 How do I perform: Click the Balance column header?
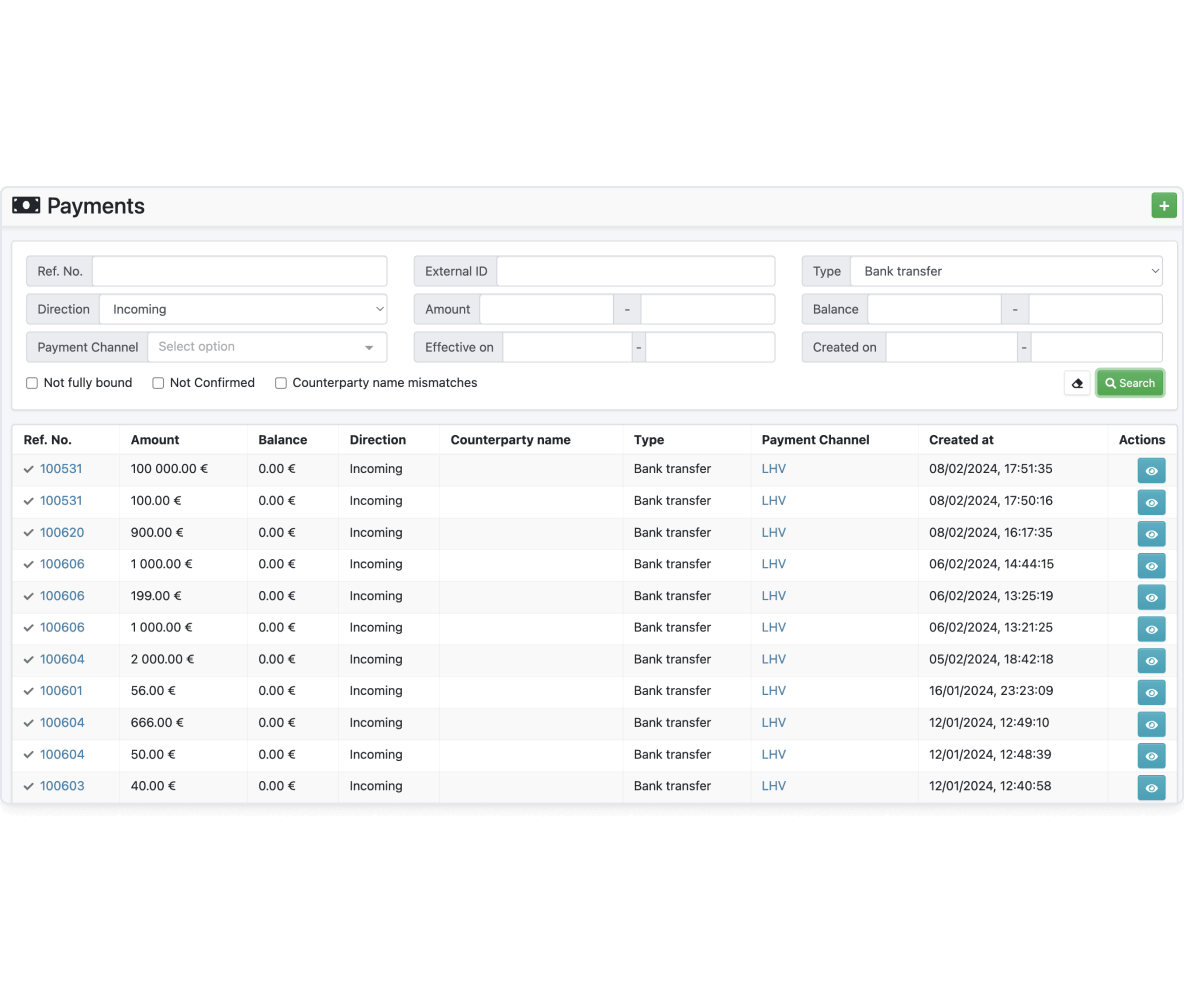[282, 440]
